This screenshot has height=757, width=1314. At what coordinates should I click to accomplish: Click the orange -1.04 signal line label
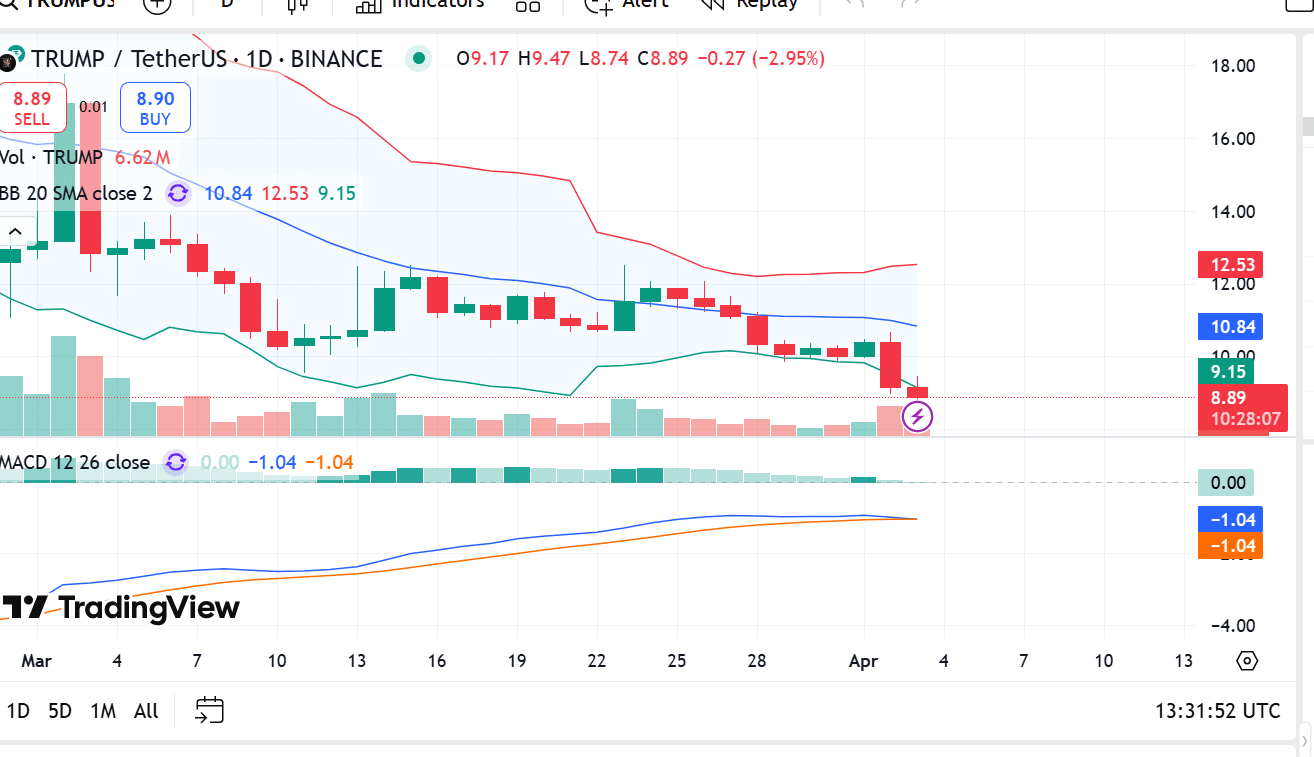(1230, 545)
